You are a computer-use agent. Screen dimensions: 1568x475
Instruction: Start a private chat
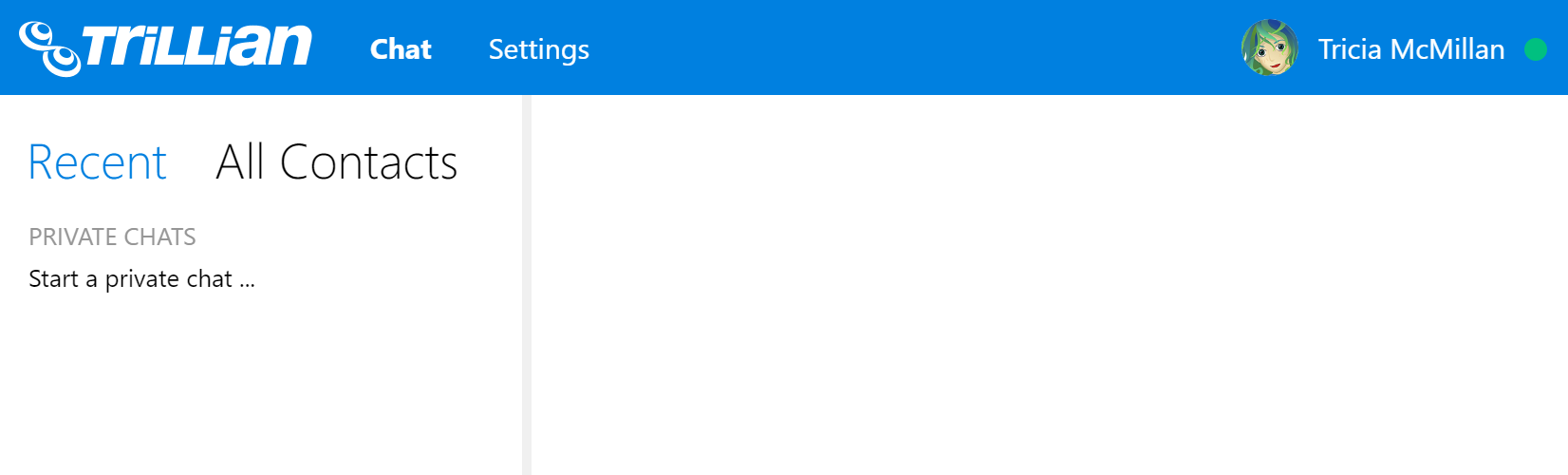(x=141, y=279)
